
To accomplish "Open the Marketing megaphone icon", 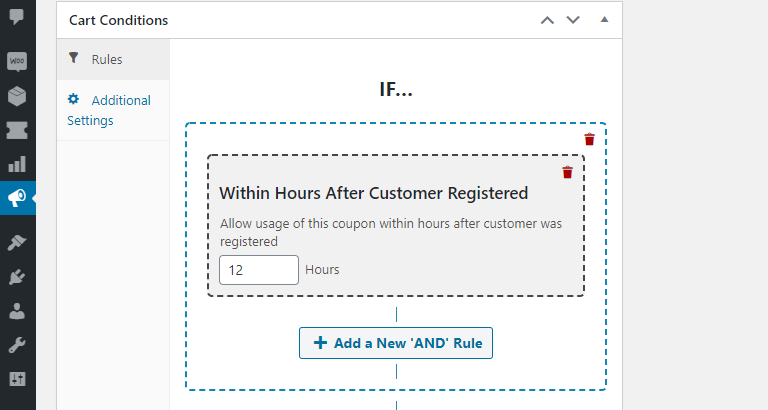I will pos(17,198).
